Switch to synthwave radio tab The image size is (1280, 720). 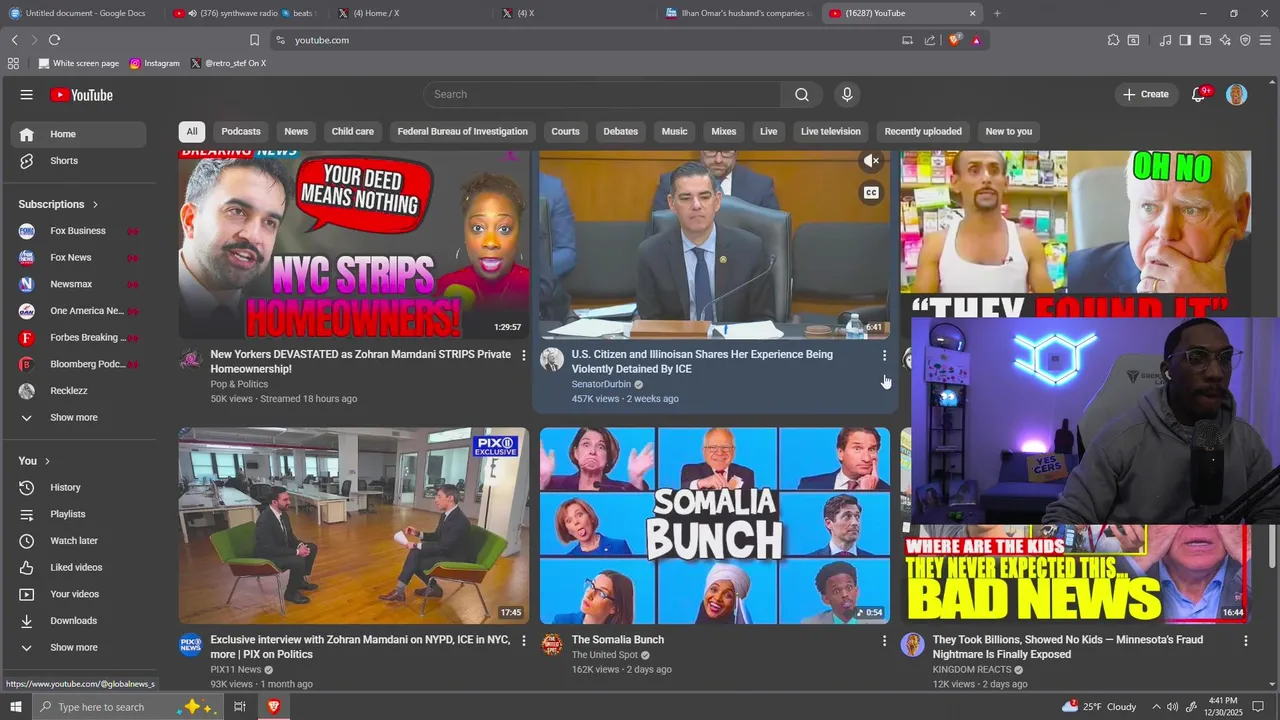245,13
